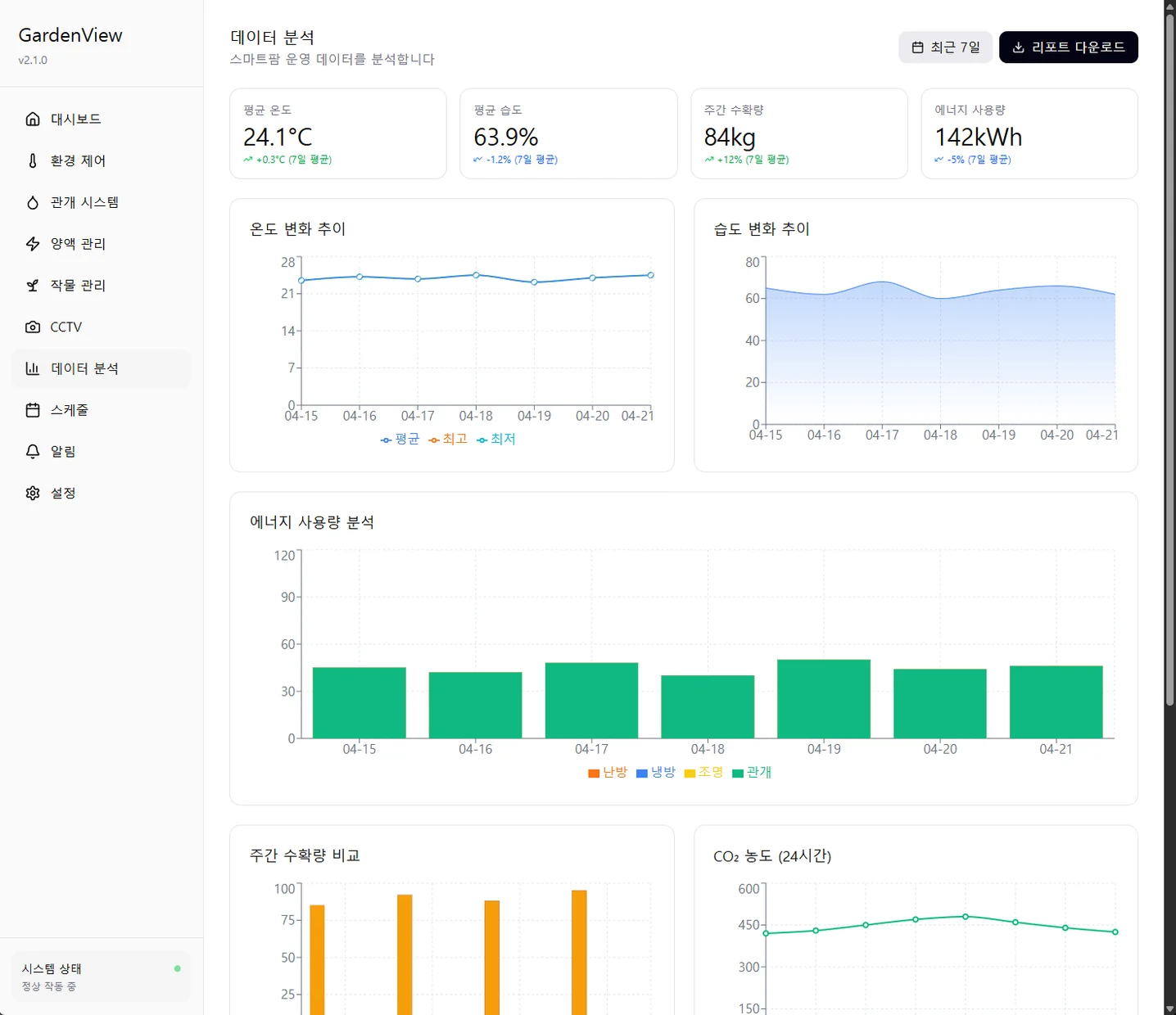Click the trend arrow icon under 24.1°C
The width and height of the screenshot is (1176, 1015).
(248, 160)
